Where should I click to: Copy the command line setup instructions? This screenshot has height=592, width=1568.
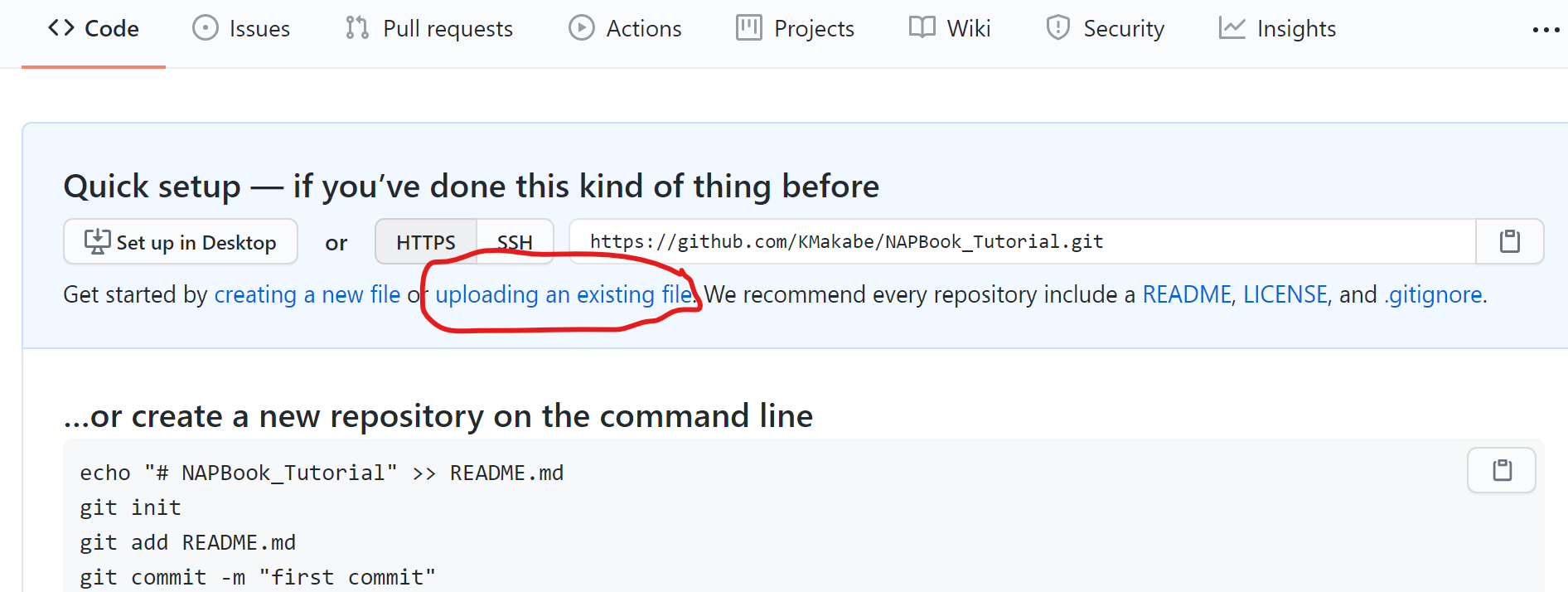tap(1502, 470)
